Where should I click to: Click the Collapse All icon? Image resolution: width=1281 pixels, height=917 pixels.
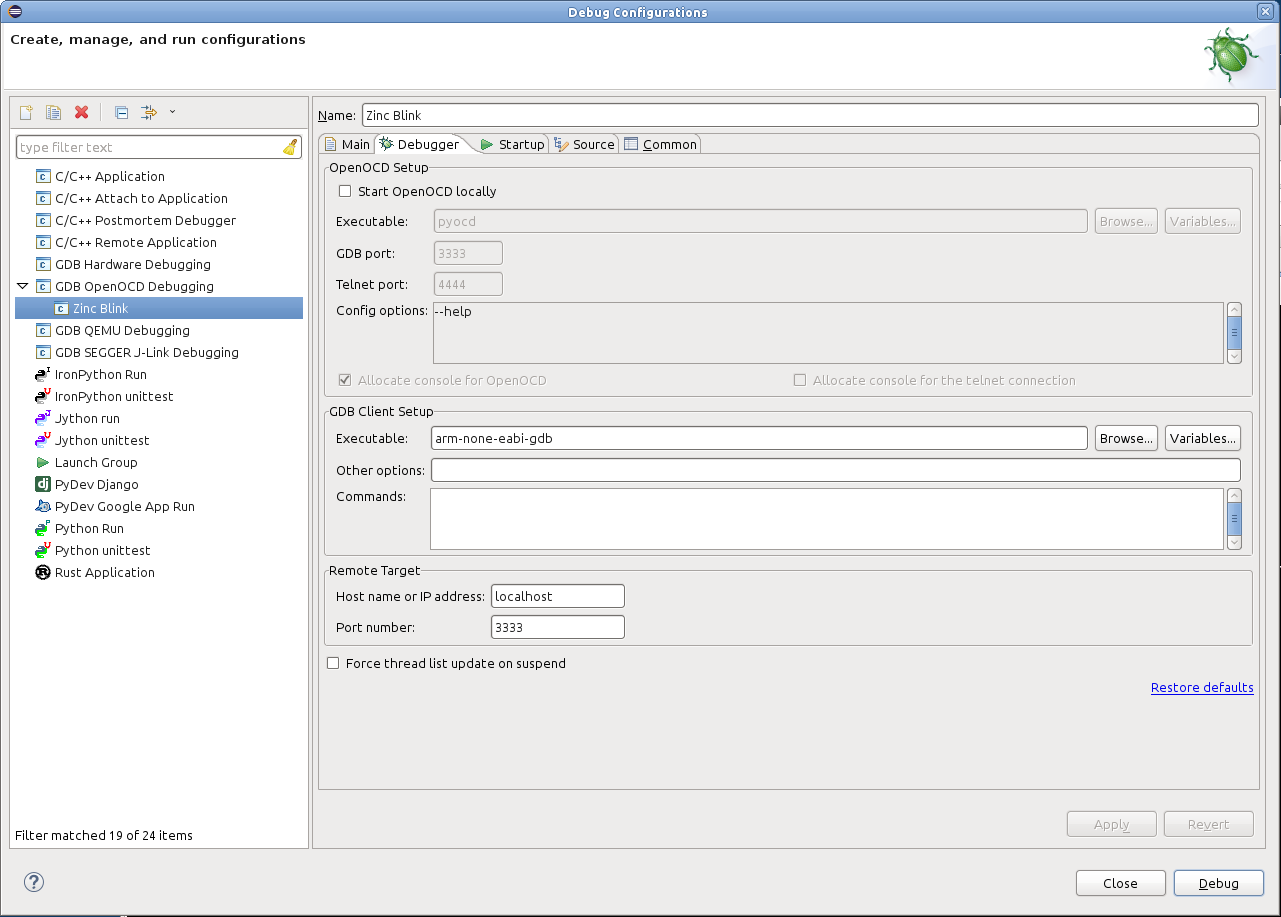point(121,112)
